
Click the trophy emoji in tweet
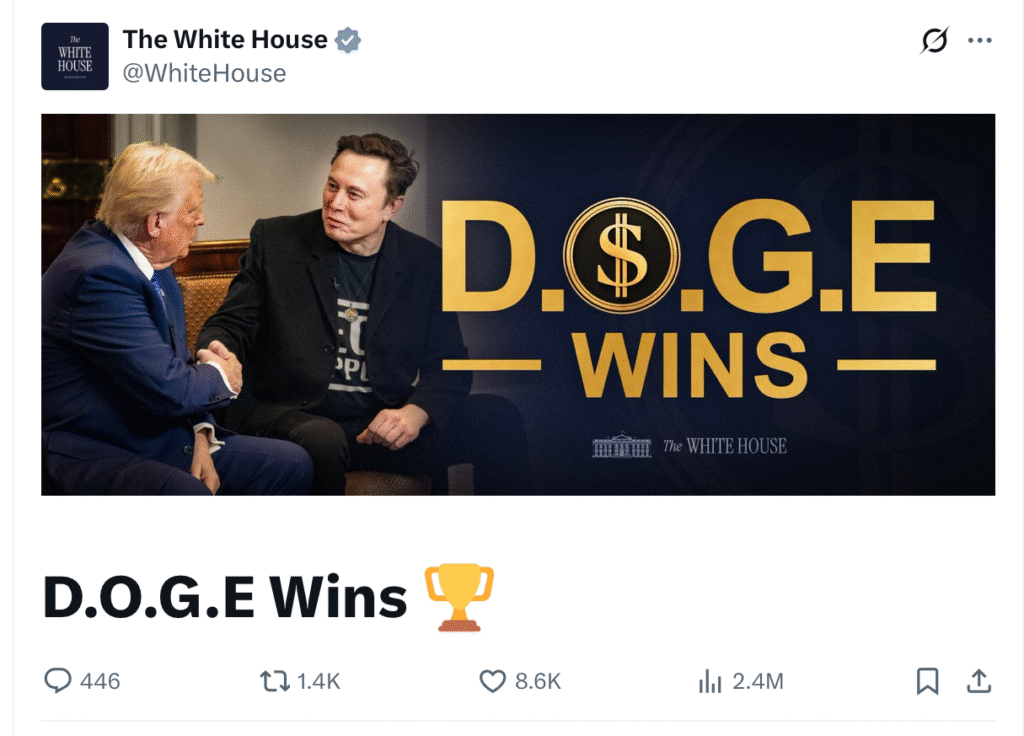coord(459,597)
